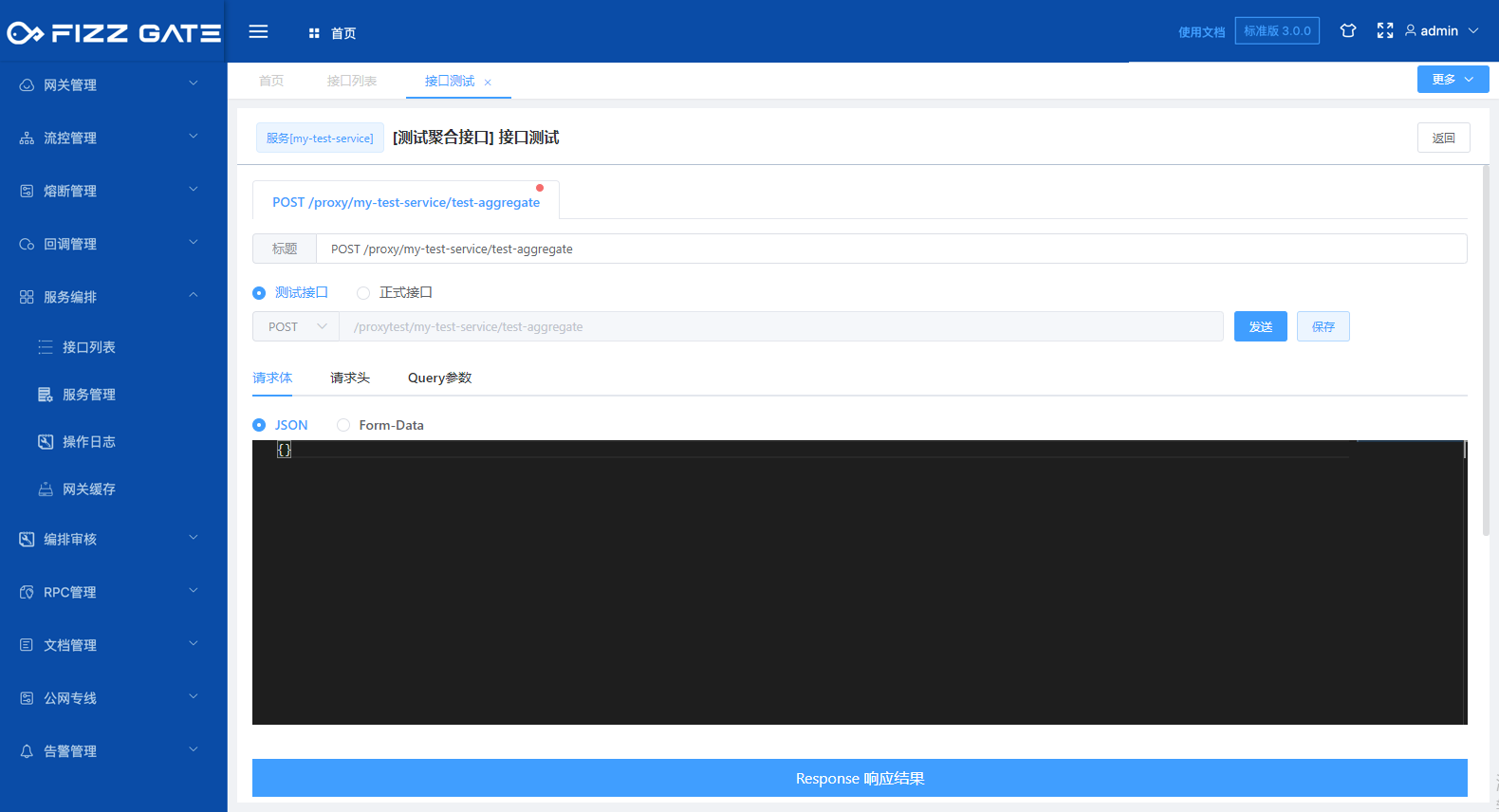Click the 网关缓存 submenu icon
Image resolution: width=1499 pixels, height=812 pixels.
click(46, 489)
